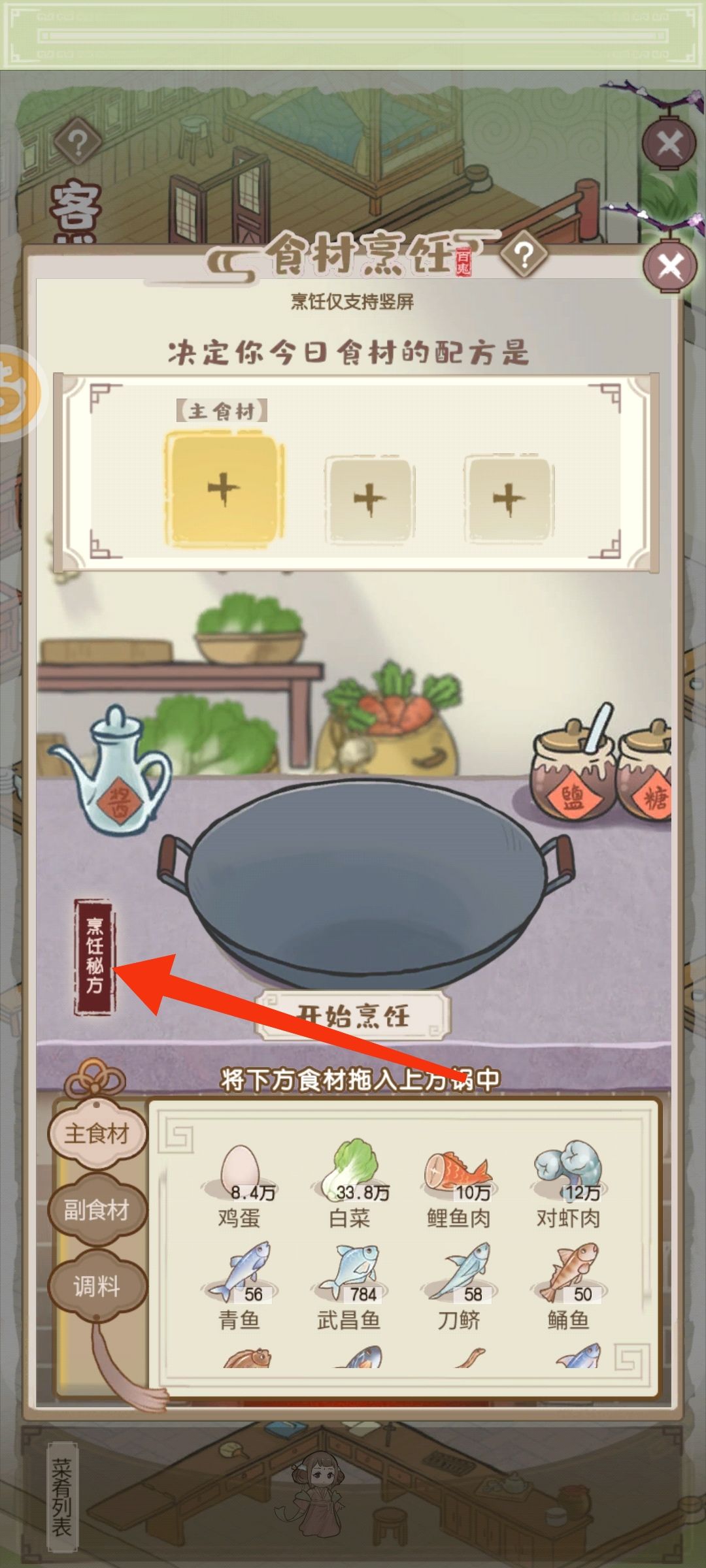Open the 烹饪秘方 recipe banner
This screenshot has height=1568, width=706.
coord(95,956)
